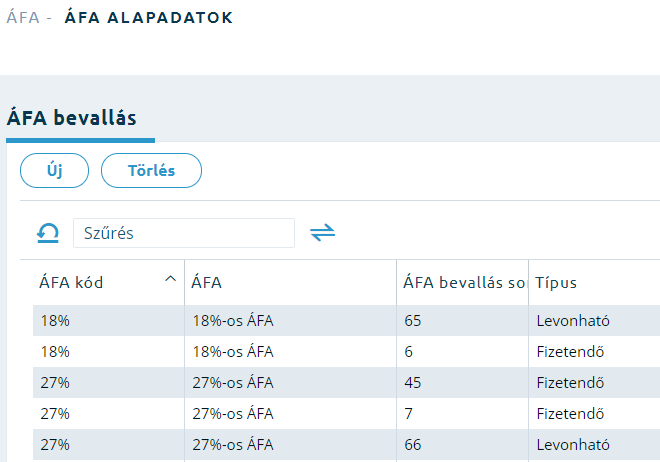Sort by ÁFA kód column header
Screen dimensions: 660x462
[72, 282]
